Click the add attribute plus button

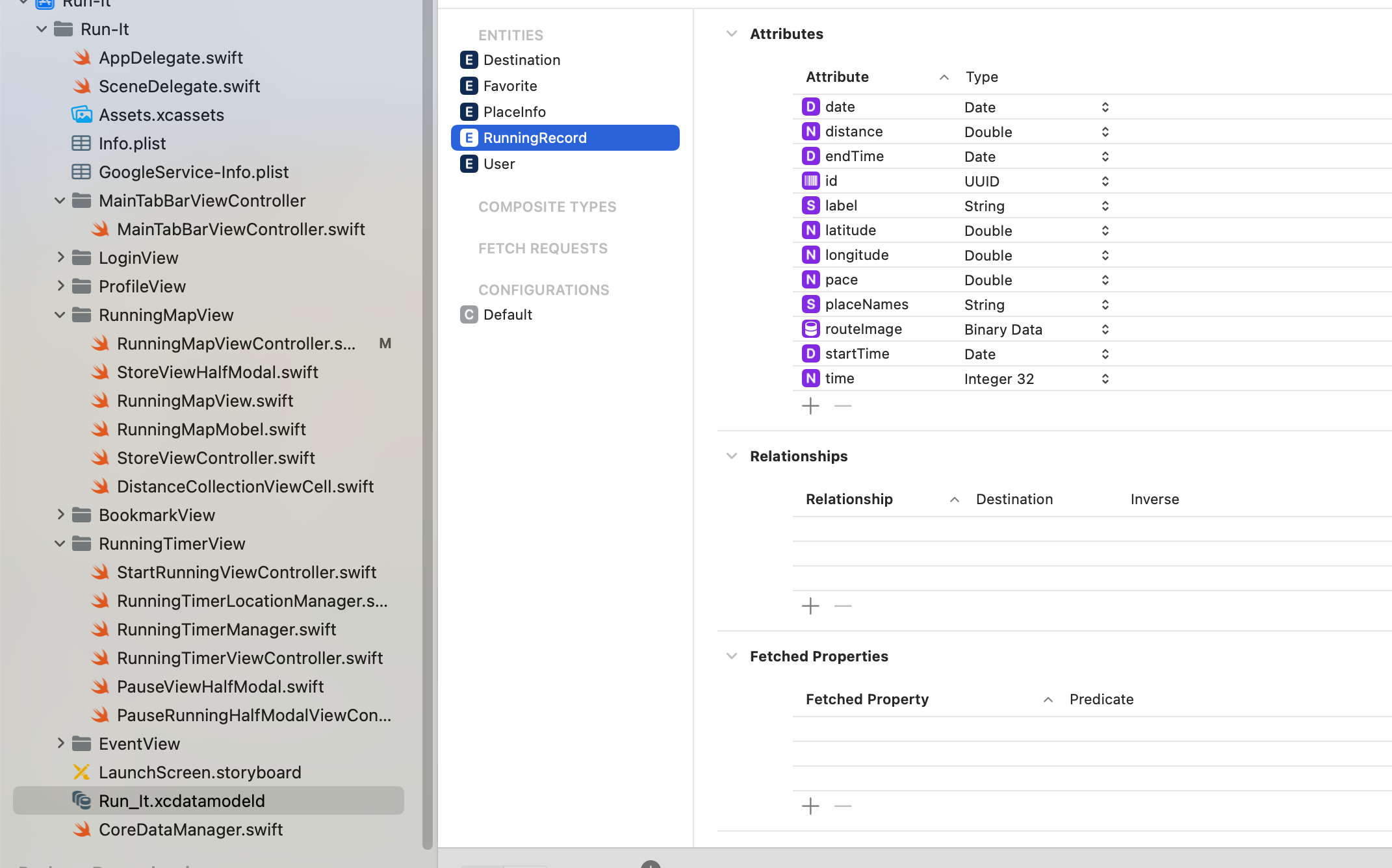click(810, 406)
